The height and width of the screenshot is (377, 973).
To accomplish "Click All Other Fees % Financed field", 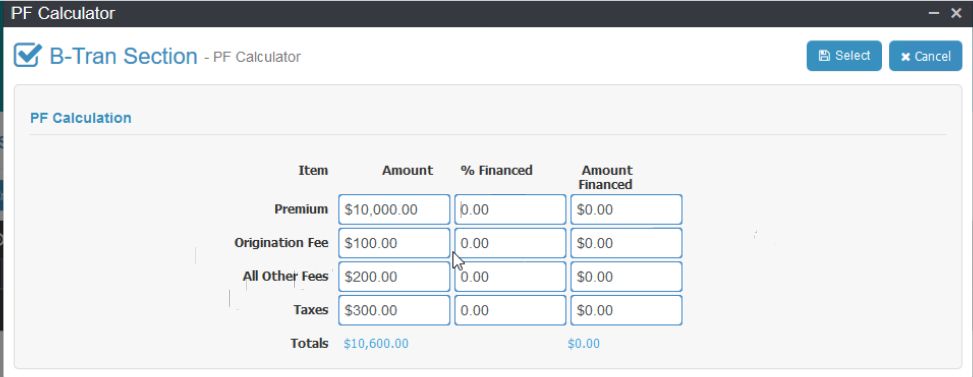I will pyautogui.click(x=510, y=277).
